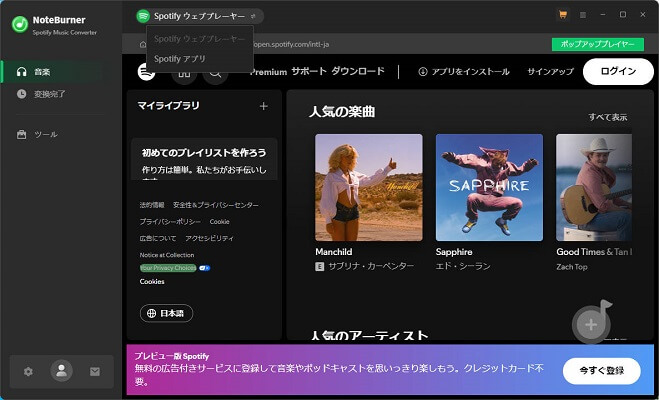Open the Cookie footer link
This screenshot has height=400, width=659.
(x=219, y=221)
